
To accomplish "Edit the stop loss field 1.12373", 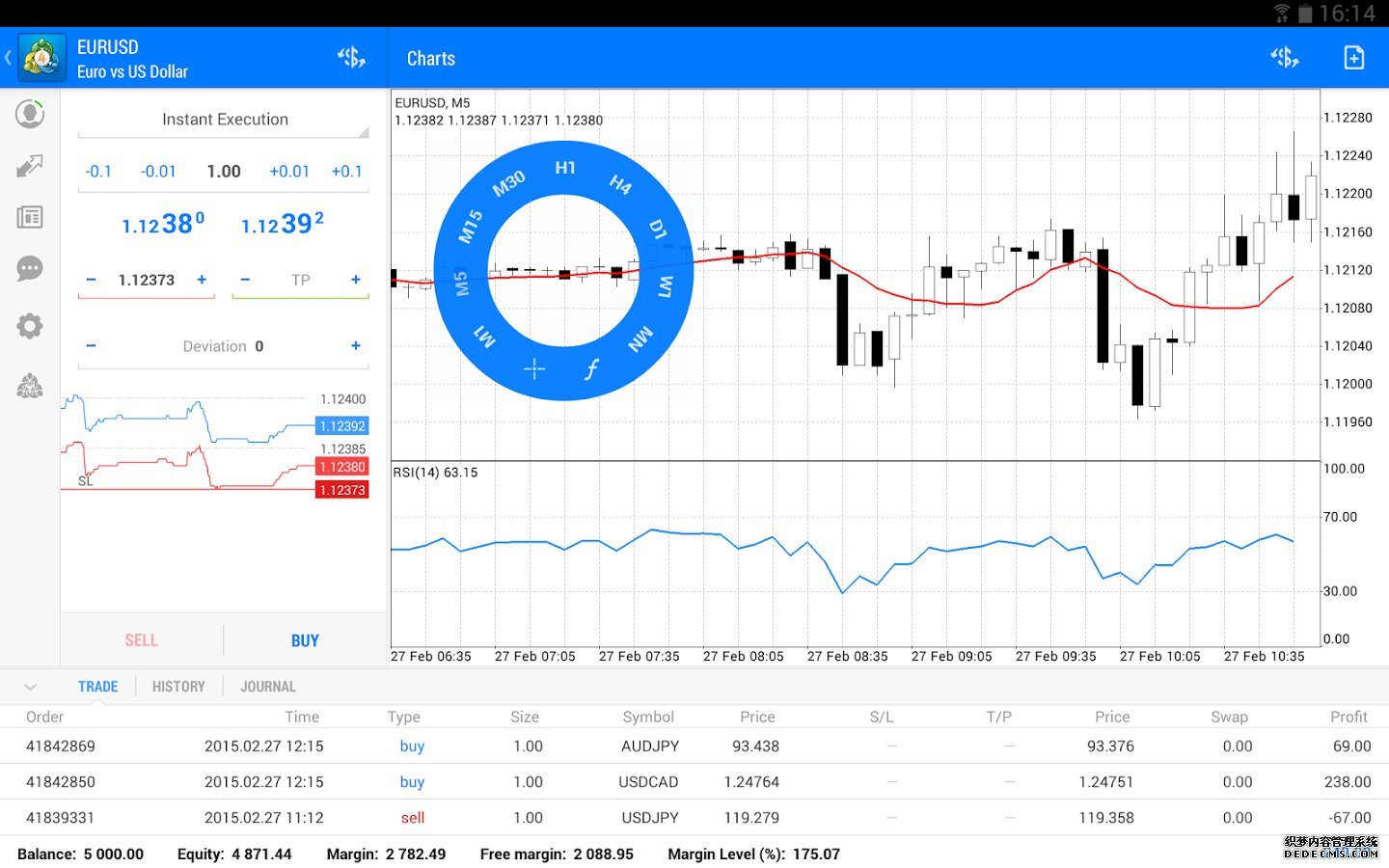I will (x=147, y=280).
